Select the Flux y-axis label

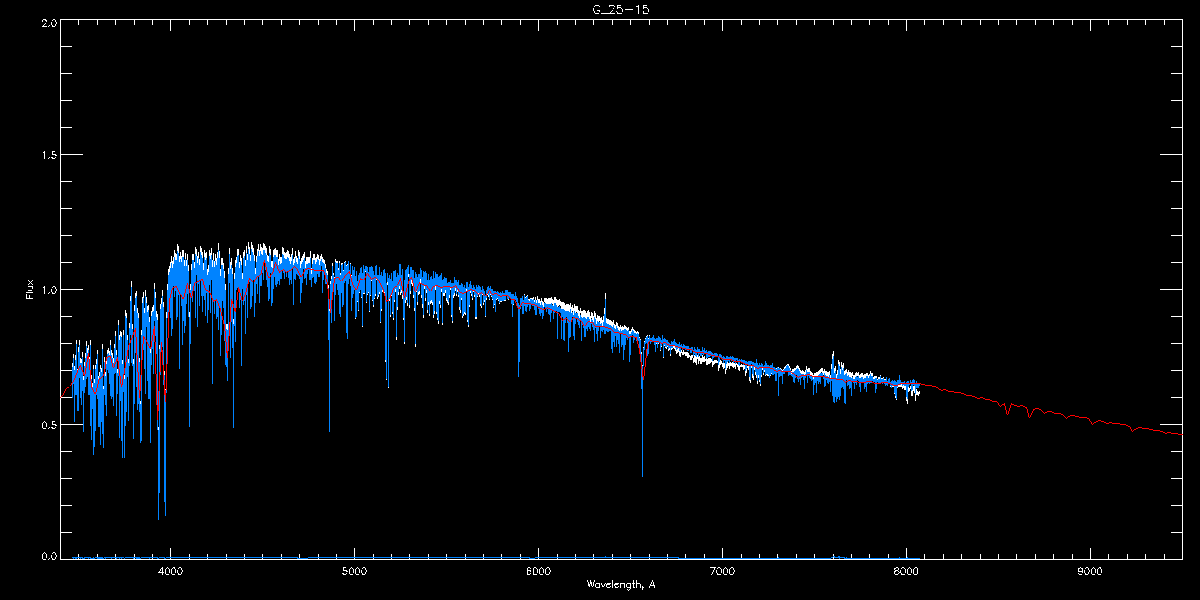pos(30,289)
